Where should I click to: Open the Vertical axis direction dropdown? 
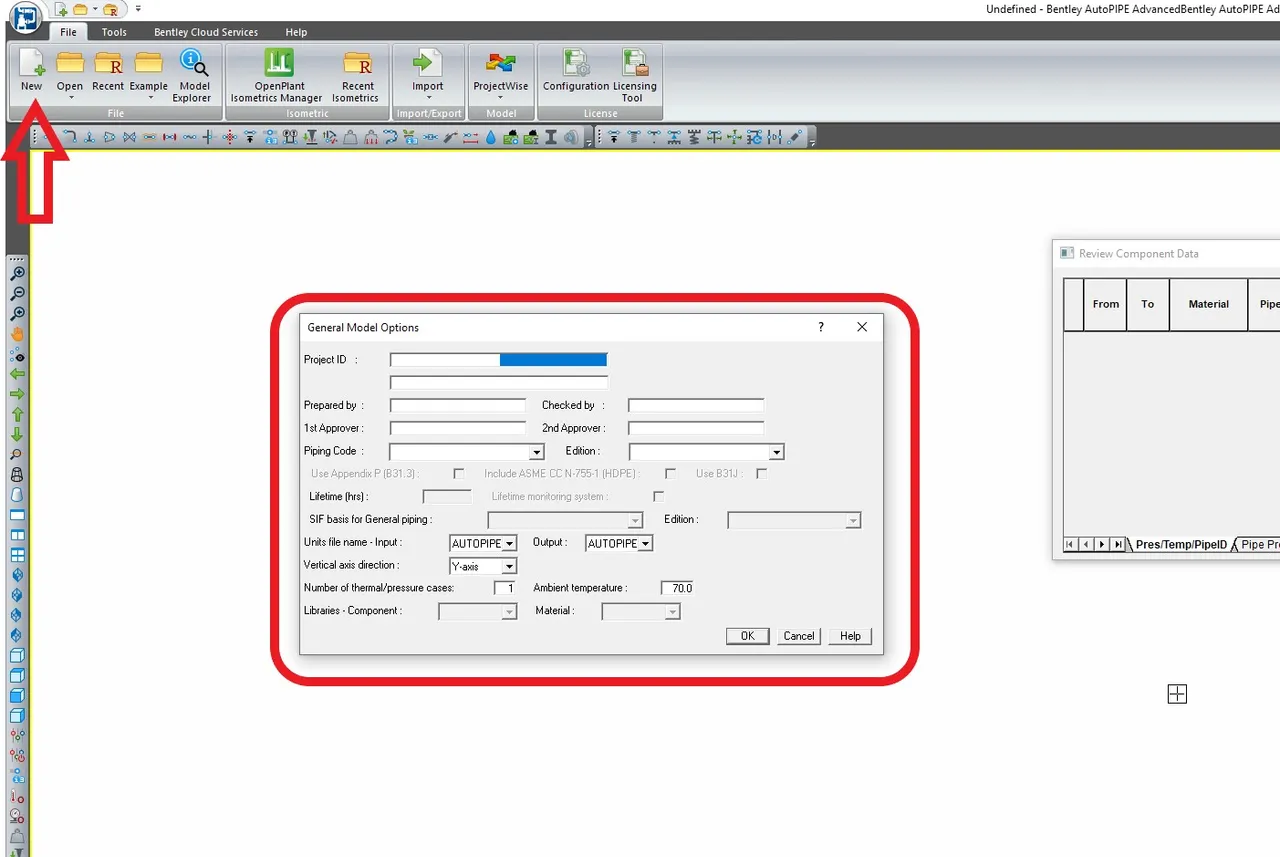509,567
